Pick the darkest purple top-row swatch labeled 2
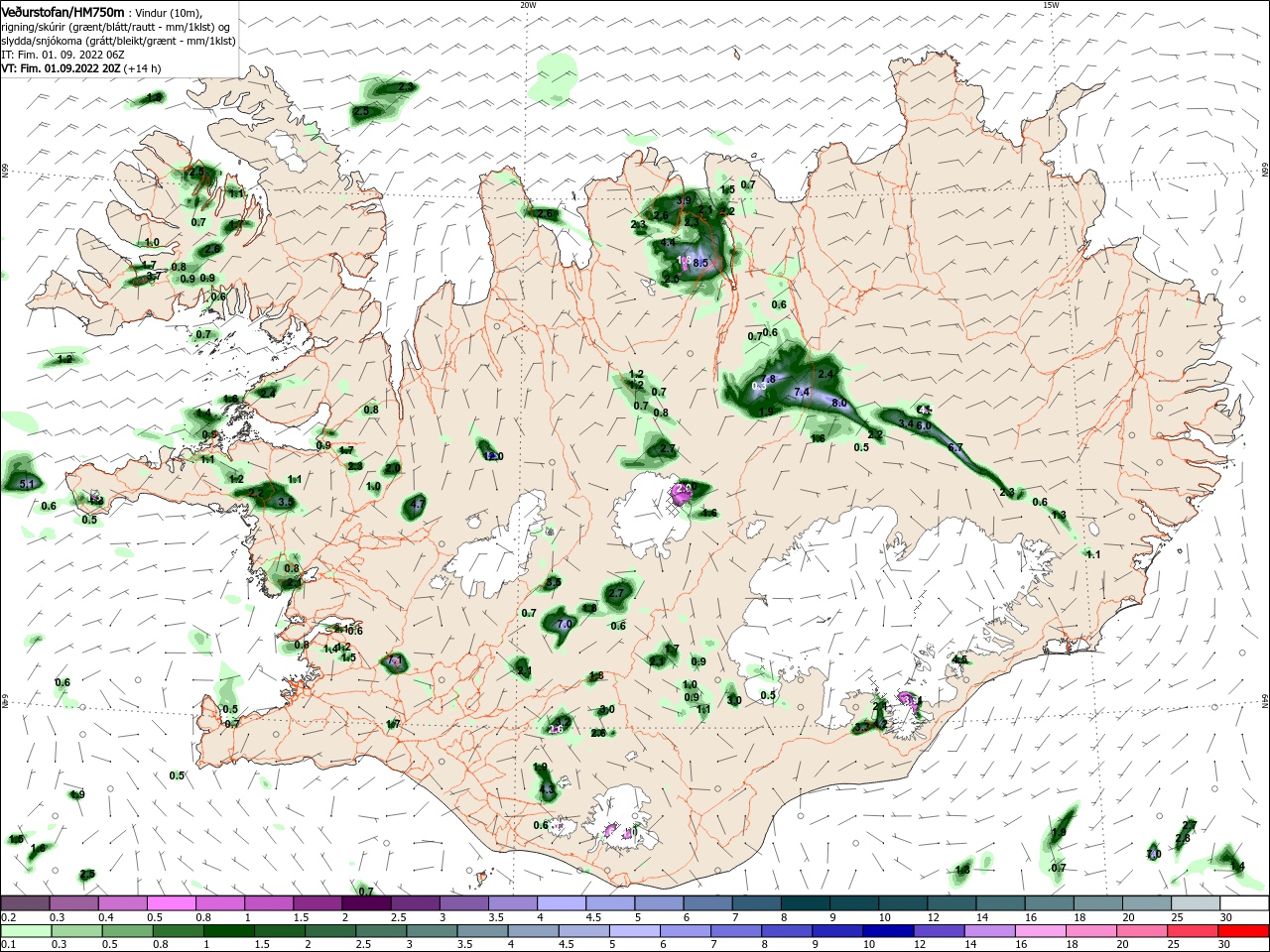Screen dimensions: 1270x952 pos(365,902)
